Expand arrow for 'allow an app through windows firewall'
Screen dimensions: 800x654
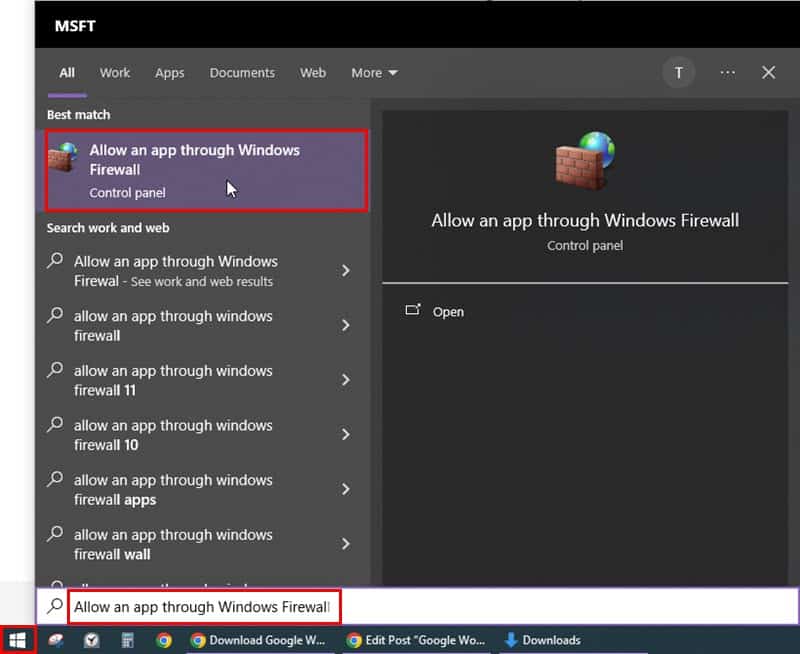pyautogui.click(x=346, y=325)
